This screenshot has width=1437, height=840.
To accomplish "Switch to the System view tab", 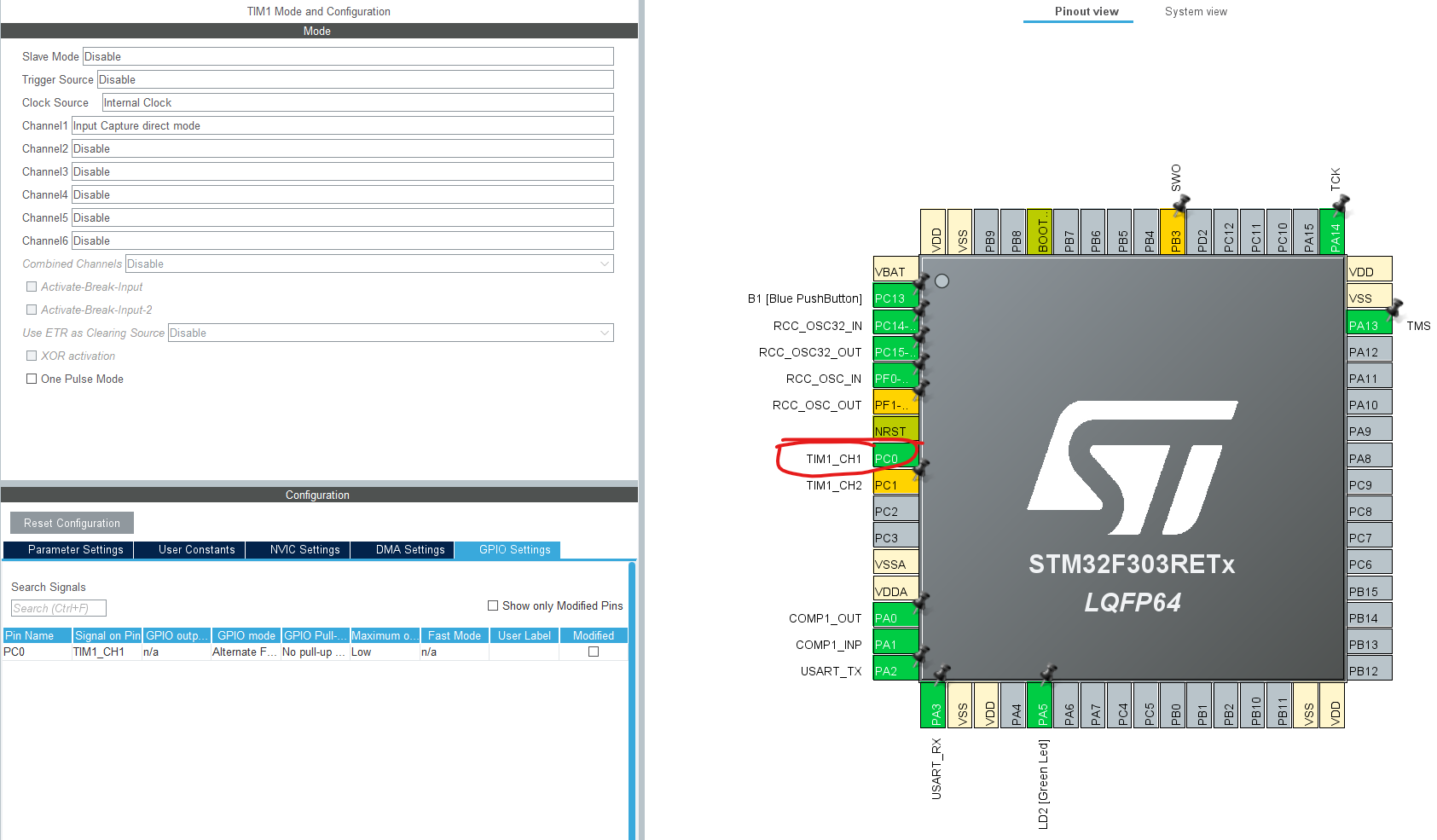I will pos(1196,11).
